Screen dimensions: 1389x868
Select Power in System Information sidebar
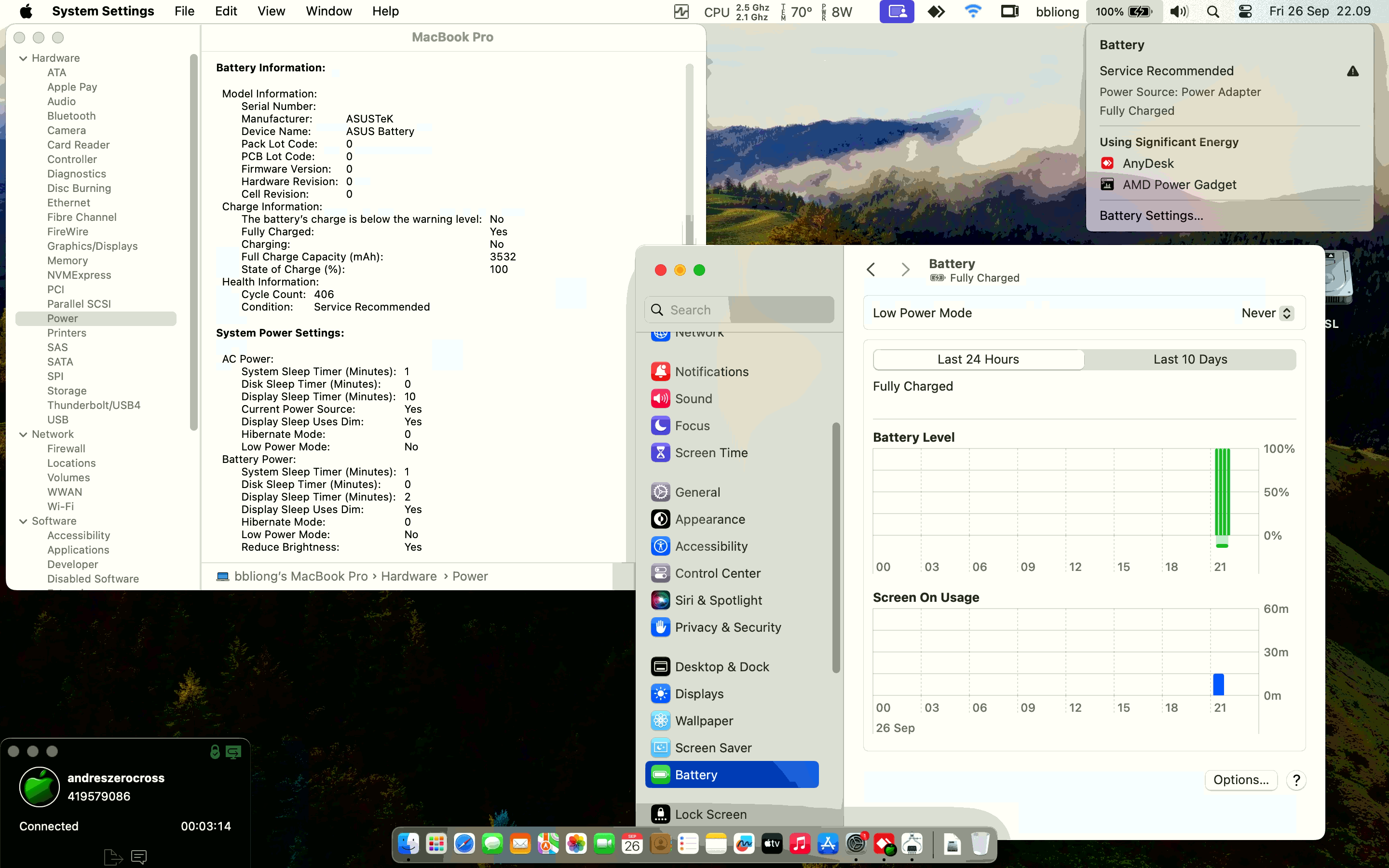pyautogui.click(x=96, y=319)
